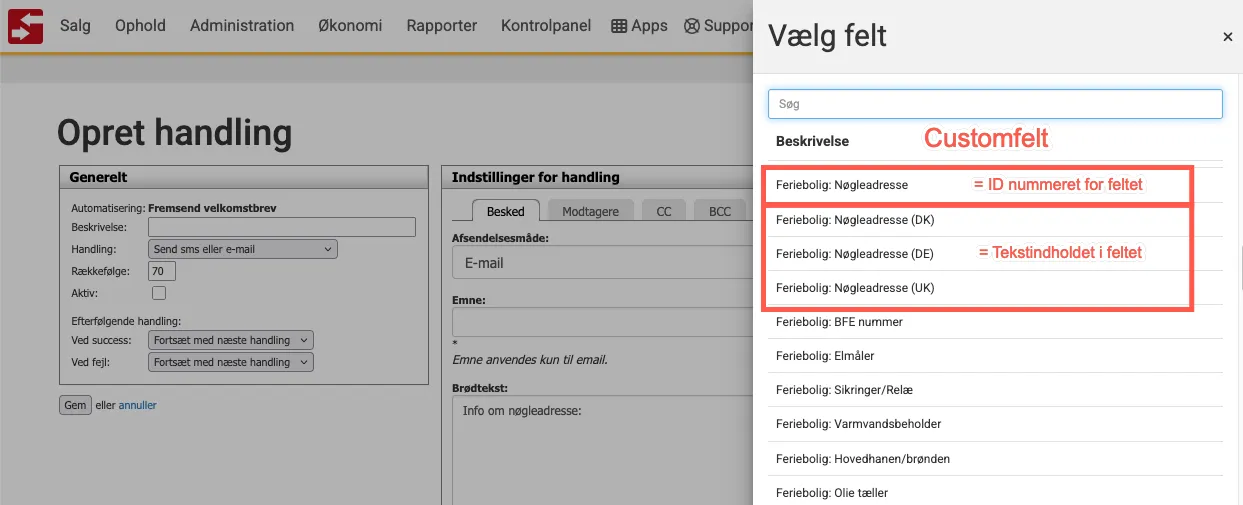This screenshot has width=1243, height=505.
Task: Click the Beskrivelse text input
Action: point(280,228)
